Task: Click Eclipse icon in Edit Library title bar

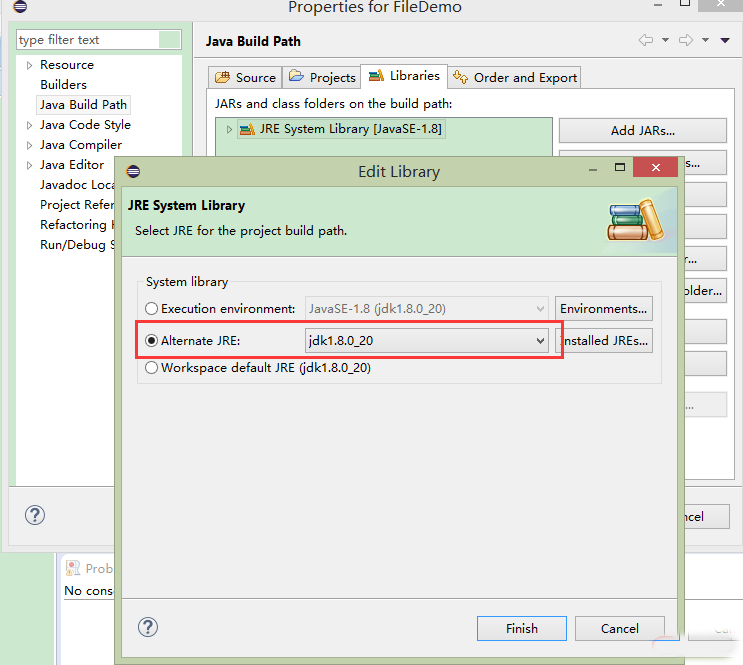Action: tap(133, 171)
